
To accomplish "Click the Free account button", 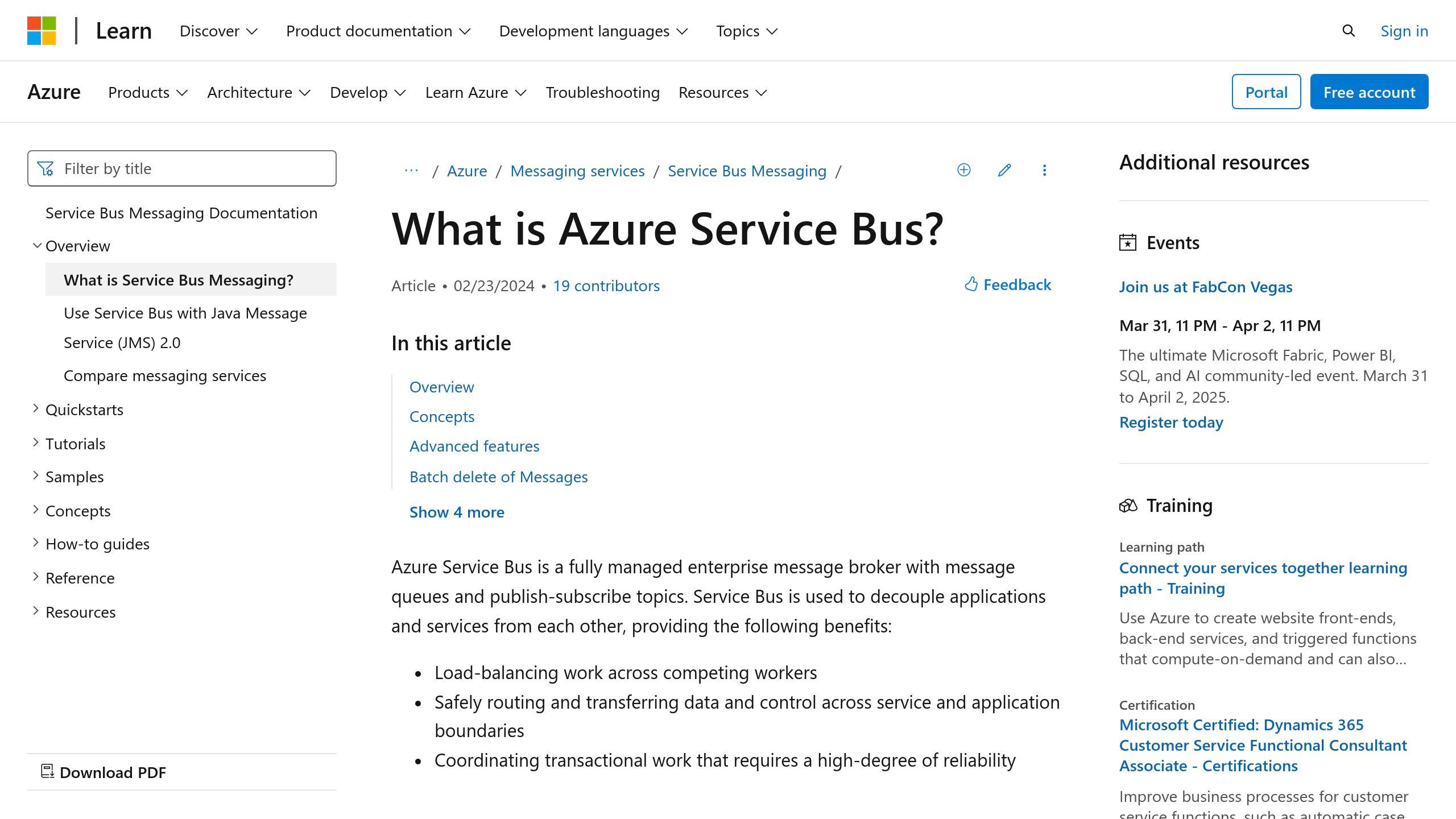I will click(1369, 92).
